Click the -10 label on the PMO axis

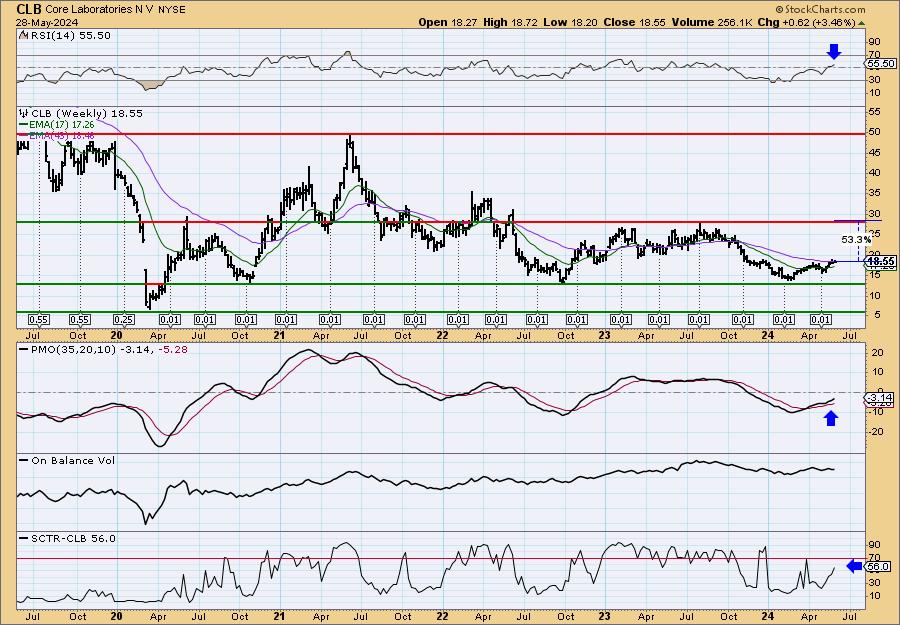(876, 412)
